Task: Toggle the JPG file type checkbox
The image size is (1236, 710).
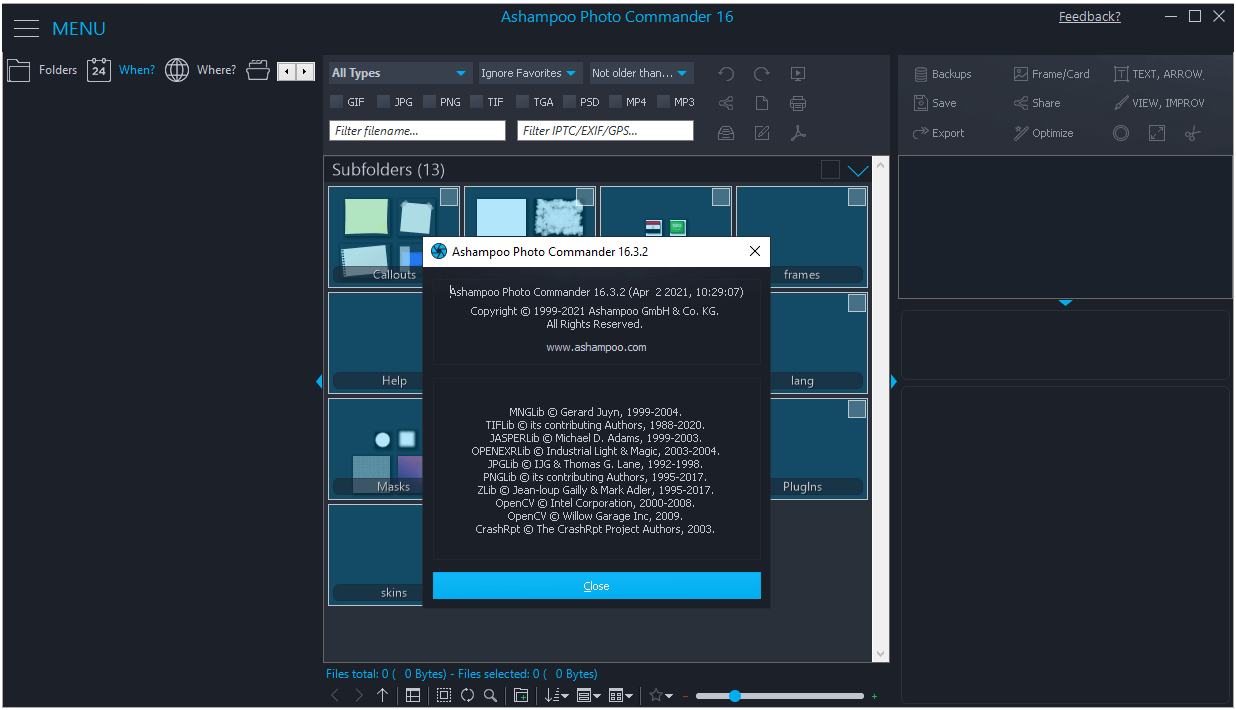Action: pos(383,102)
